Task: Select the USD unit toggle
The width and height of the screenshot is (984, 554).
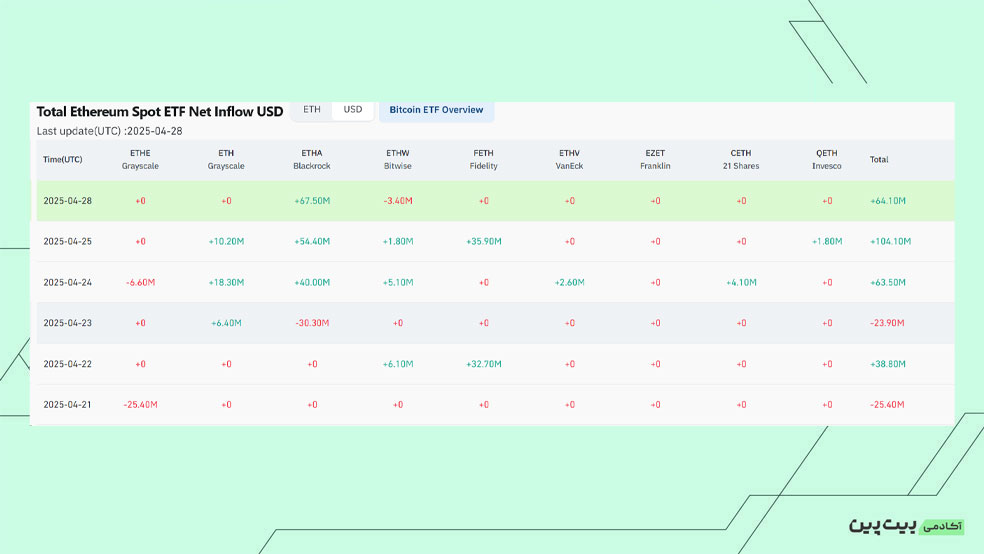Action: point(353,110)
